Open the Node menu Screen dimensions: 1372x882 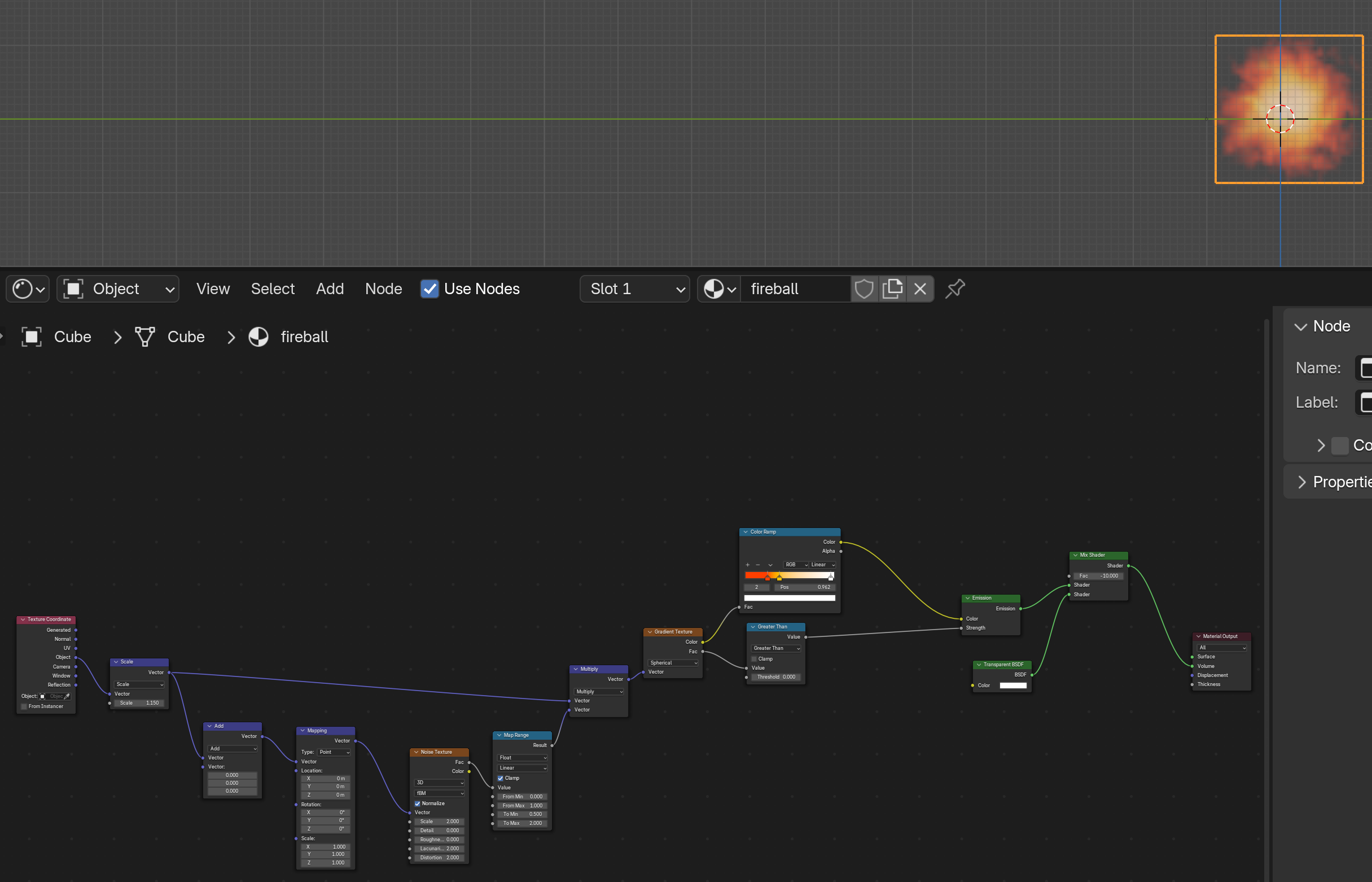(x=384, y=289)
